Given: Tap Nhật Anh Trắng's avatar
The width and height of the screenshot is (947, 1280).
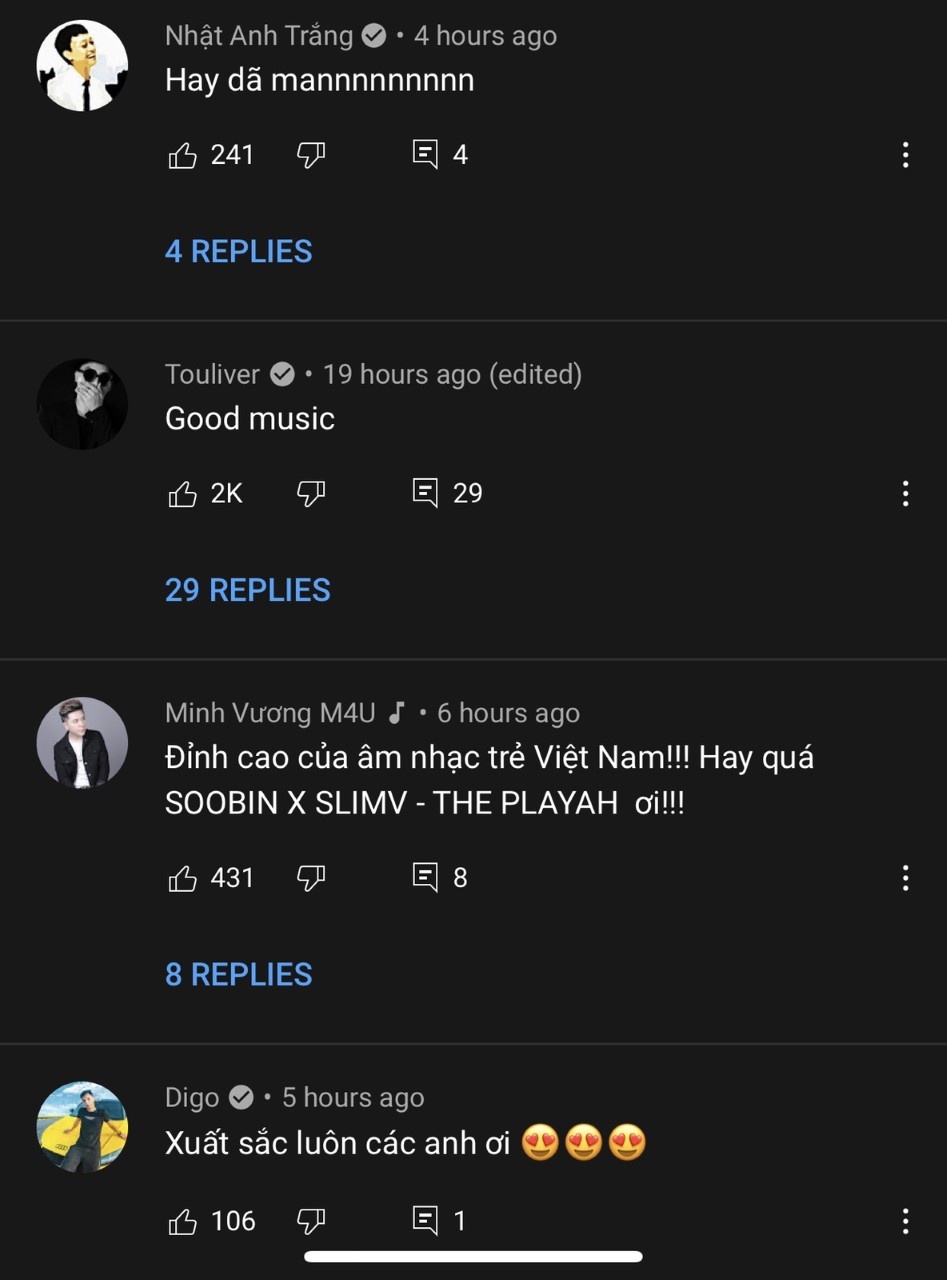Looking at the screenshot, I should pyautogui.click(x=82, y=65).
